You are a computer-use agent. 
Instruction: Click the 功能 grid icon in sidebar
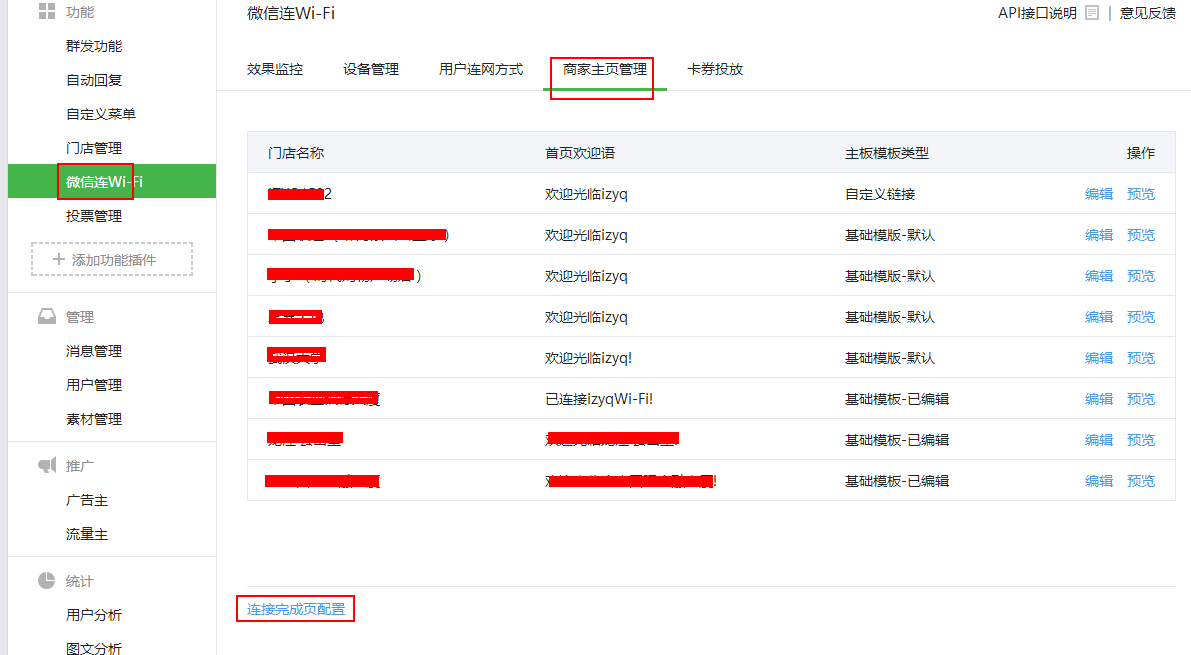(46, 12)
